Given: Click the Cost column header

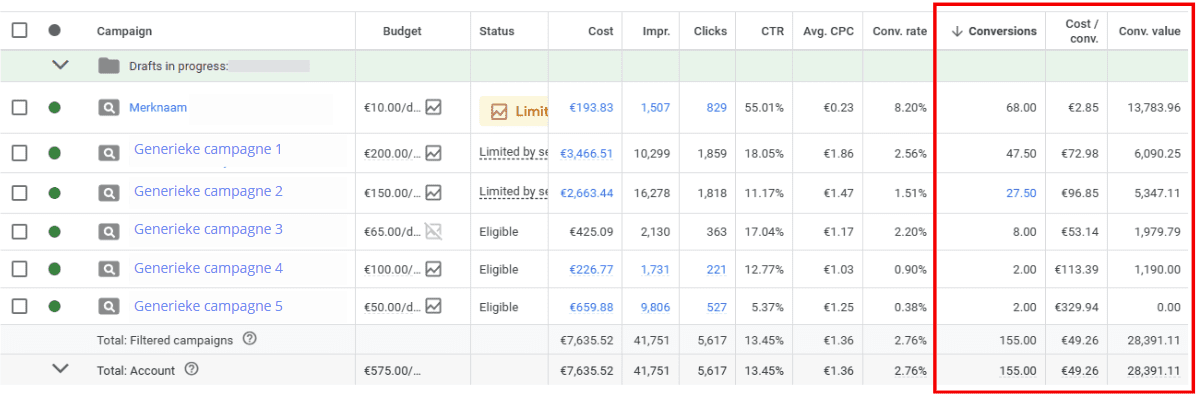Looking at the screenshot, I should click(600, 31).
